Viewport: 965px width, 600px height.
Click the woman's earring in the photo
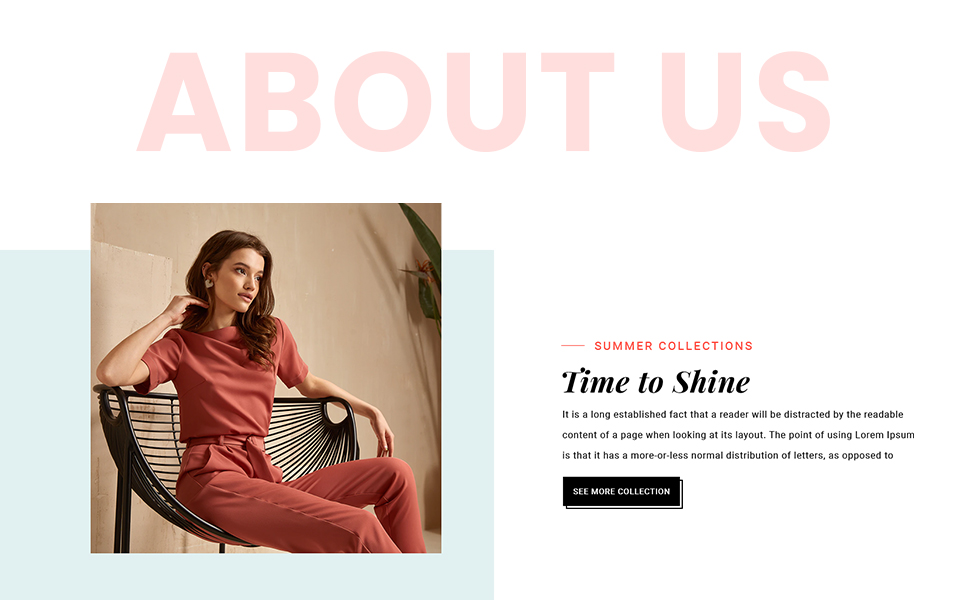pos(209,283)
